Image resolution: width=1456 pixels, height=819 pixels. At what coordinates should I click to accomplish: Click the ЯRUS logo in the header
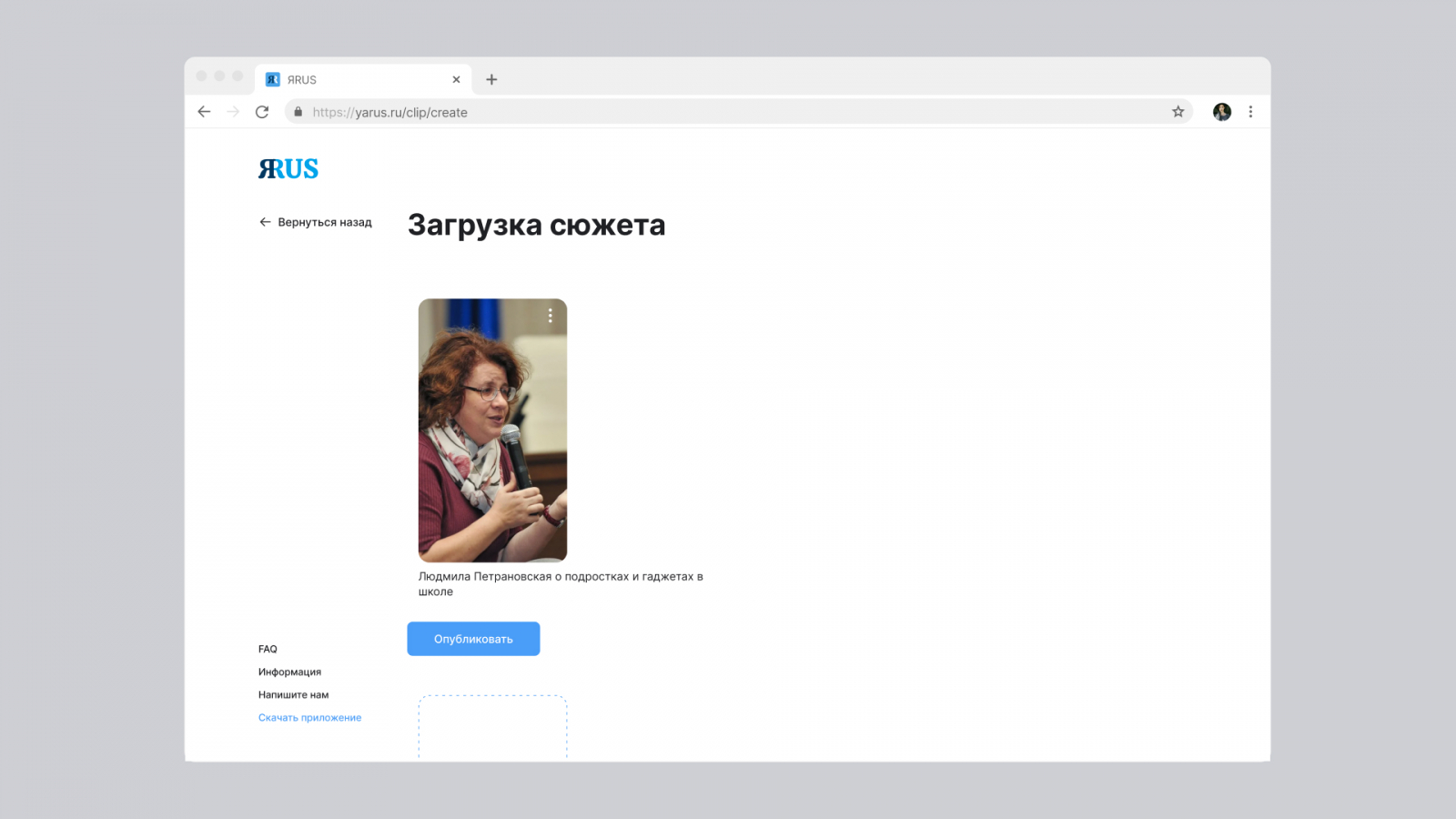[288, 169]
